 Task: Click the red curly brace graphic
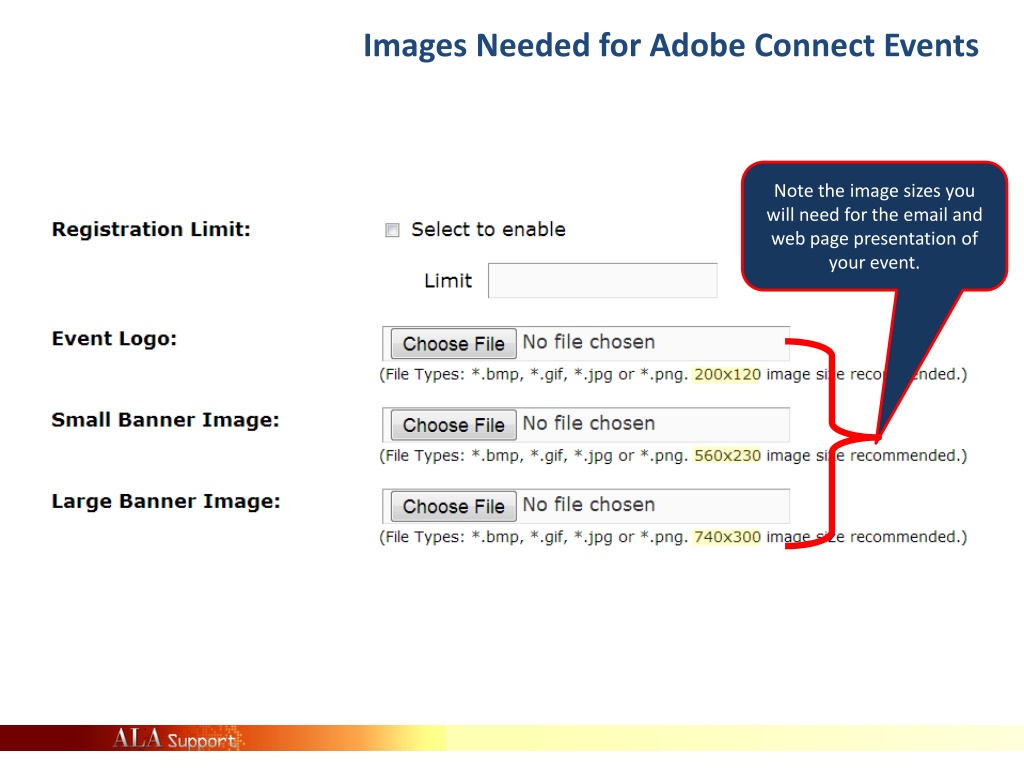832,440
